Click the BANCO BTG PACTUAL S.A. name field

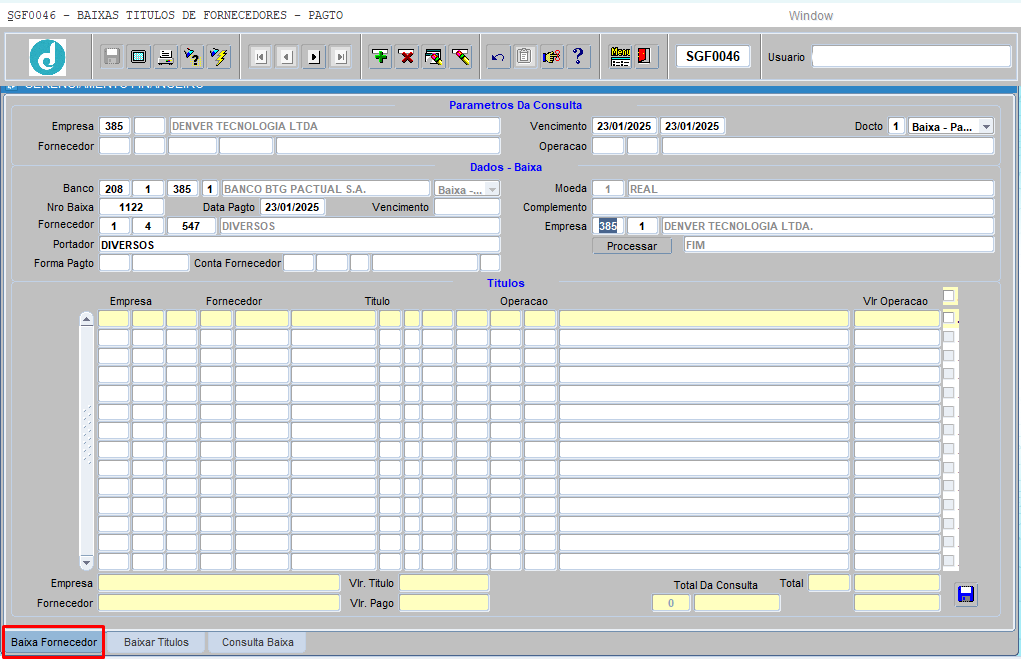pos(326,189)
